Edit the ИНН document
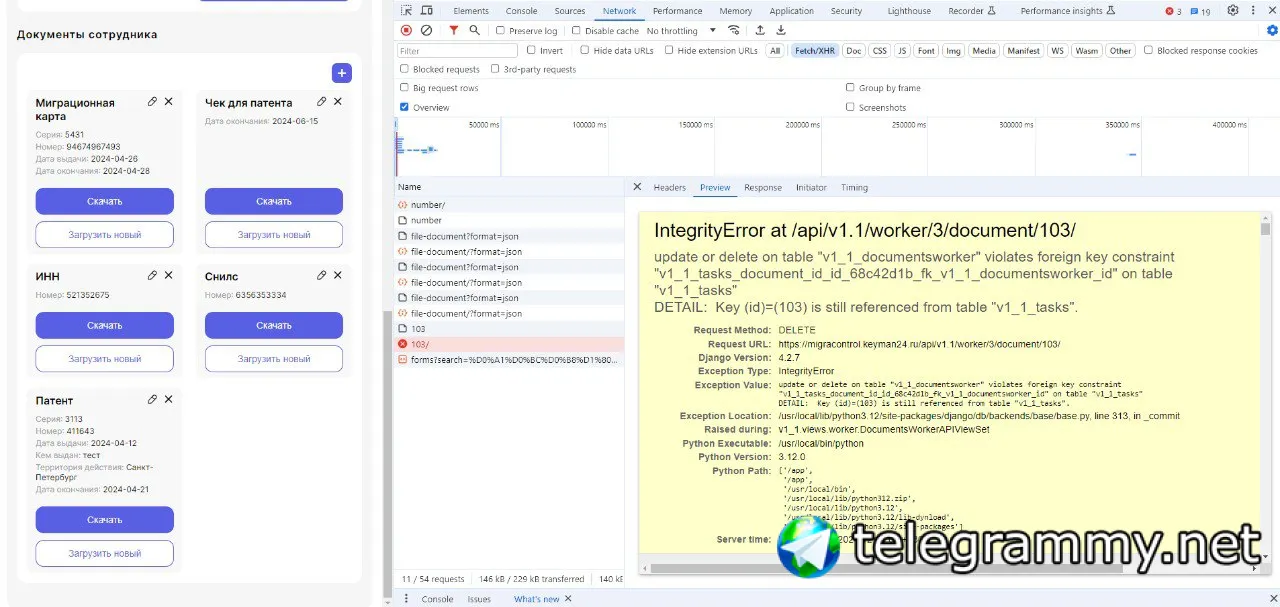 152,275
